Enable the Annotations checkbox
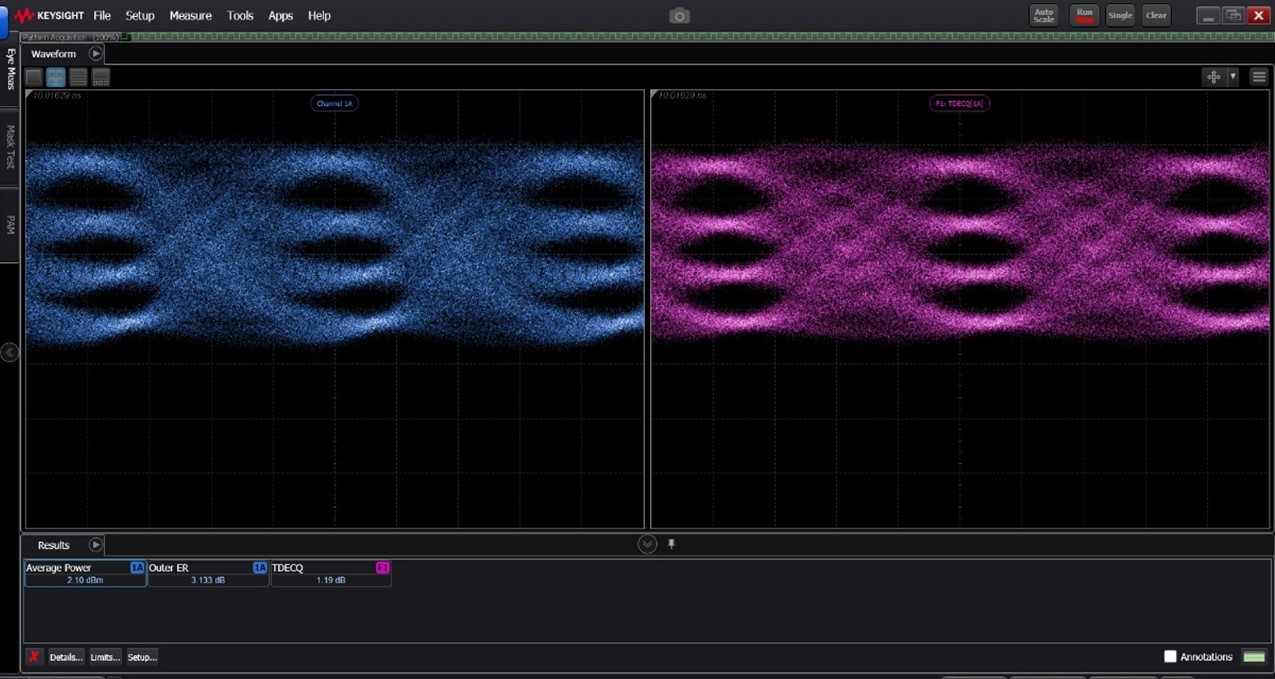 click(1170, 657)
